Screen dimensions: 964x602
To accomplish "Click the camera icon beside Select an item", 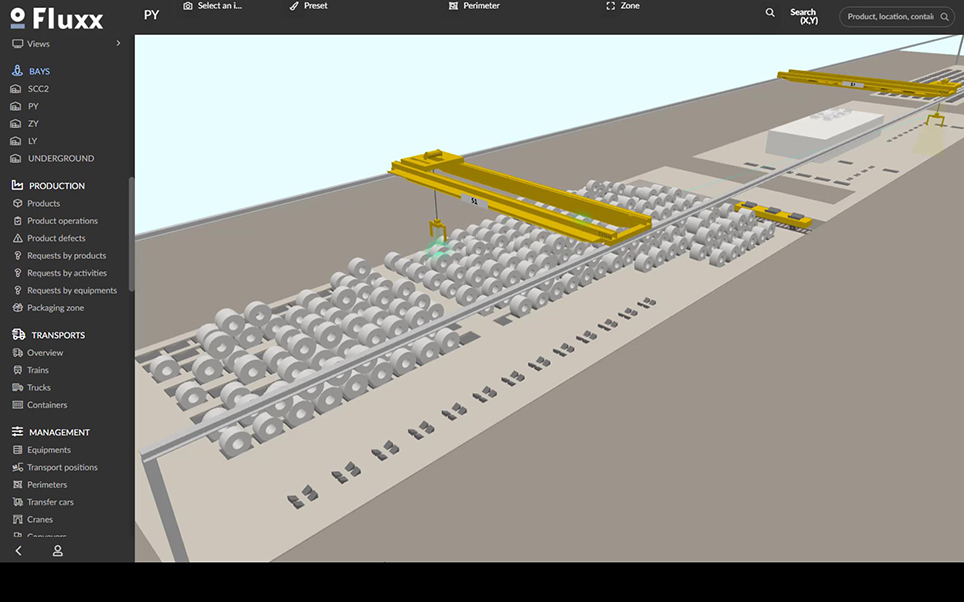I will (x=188, y=6).
